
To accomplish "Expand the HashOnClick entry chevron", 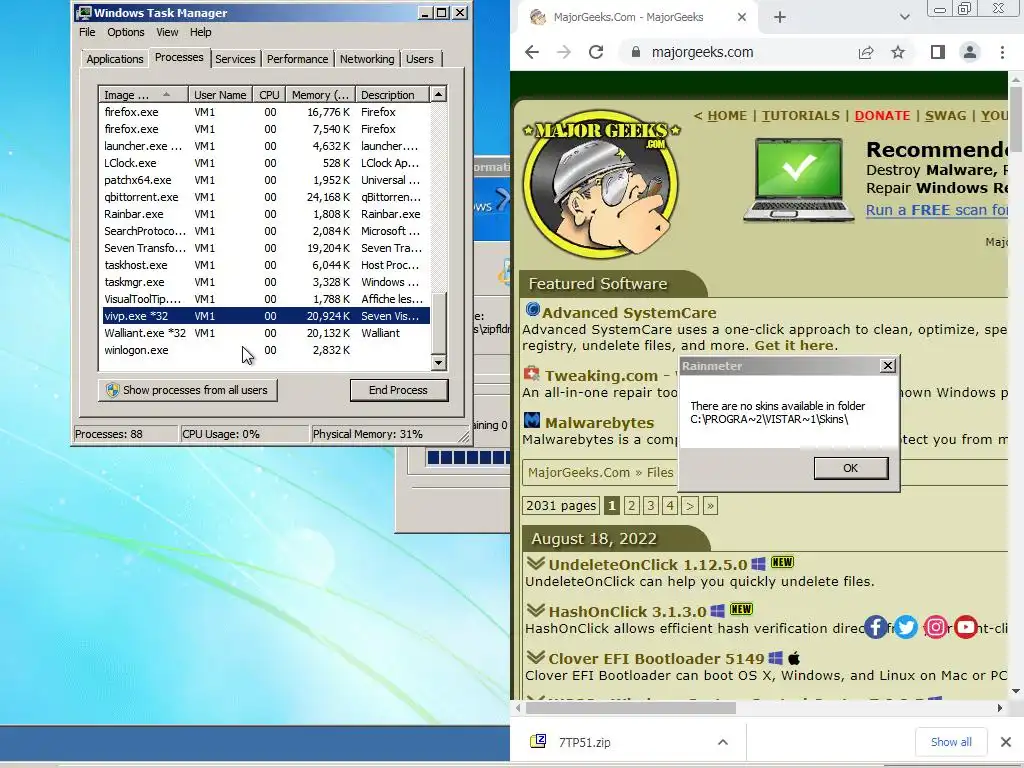I will coord(536,609).
